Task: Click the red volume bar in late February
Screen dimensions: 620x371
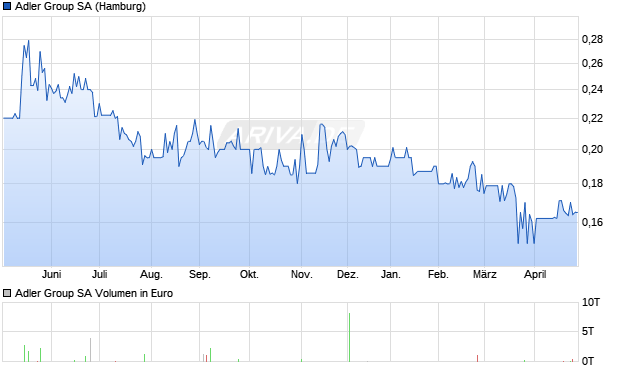Action: click(478, 358)
